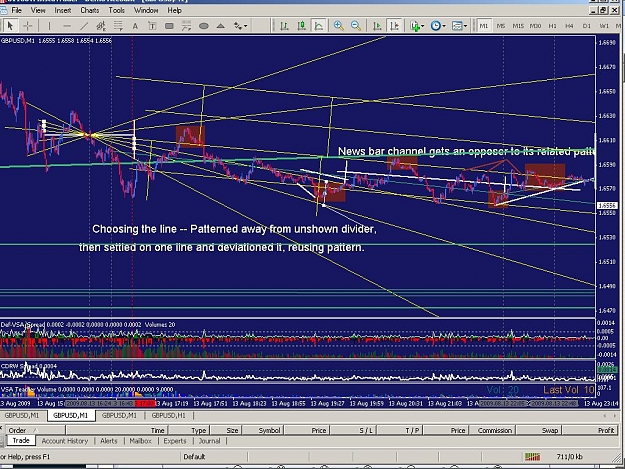625x469 pixels.
Task: Pick the Vertical Line drawing tool
Action: tap(49, 26)
